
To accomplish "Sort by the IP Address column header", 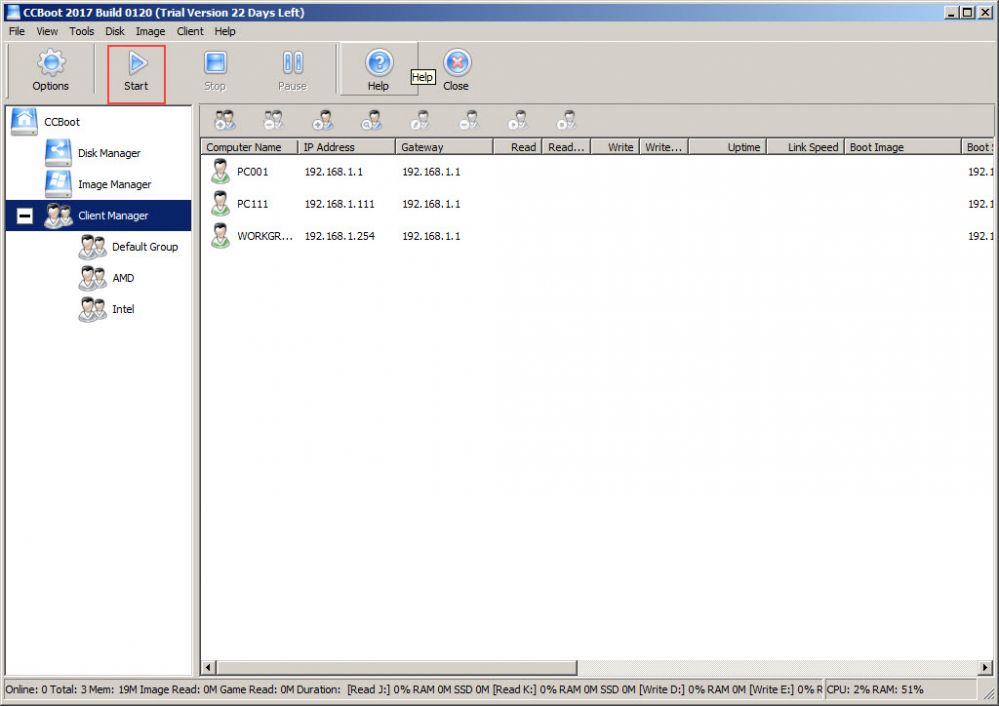I will click(x=347, y=147).
